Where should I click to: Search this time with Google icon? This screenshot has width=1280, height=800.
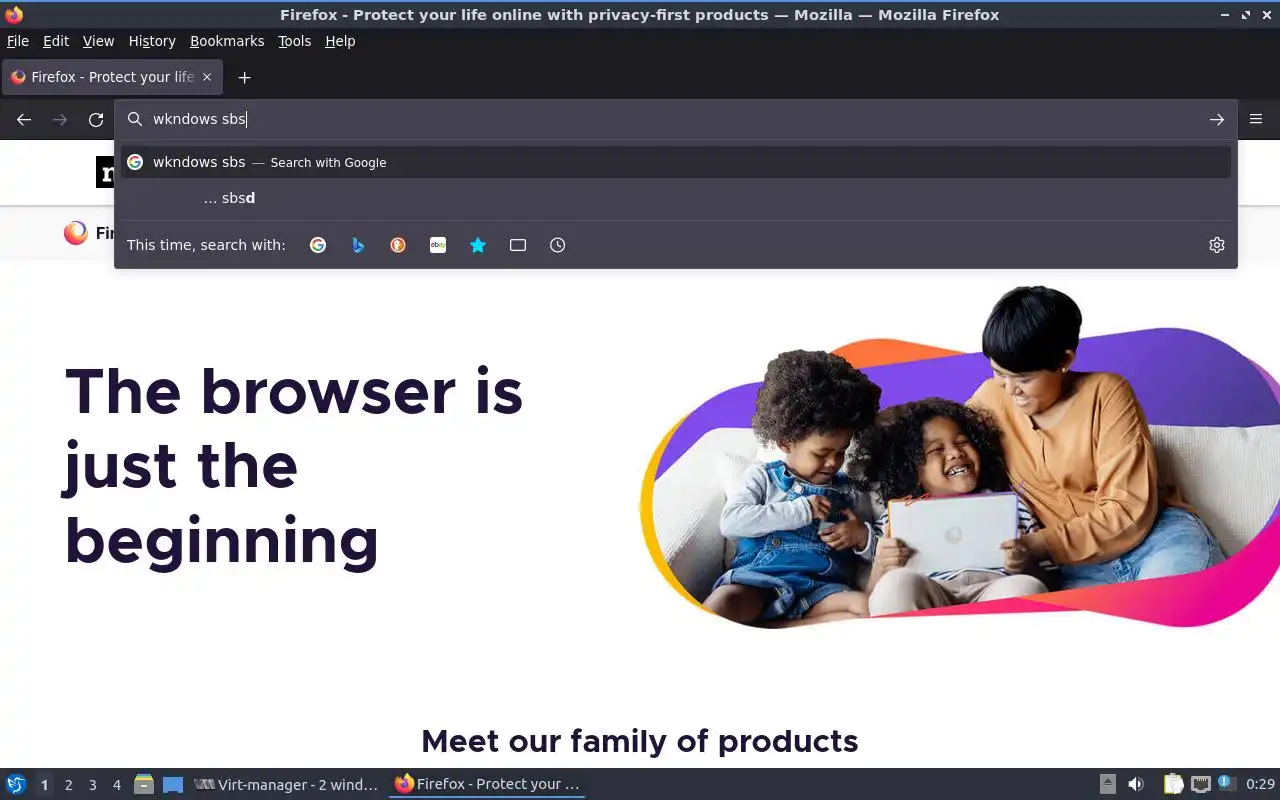[x=318, y=245]
